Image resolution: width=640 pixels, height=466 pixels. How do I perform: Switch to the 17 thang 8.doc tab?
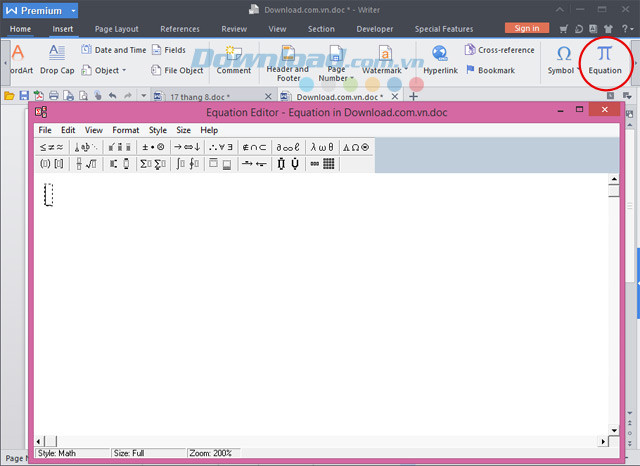coord(199,97)
